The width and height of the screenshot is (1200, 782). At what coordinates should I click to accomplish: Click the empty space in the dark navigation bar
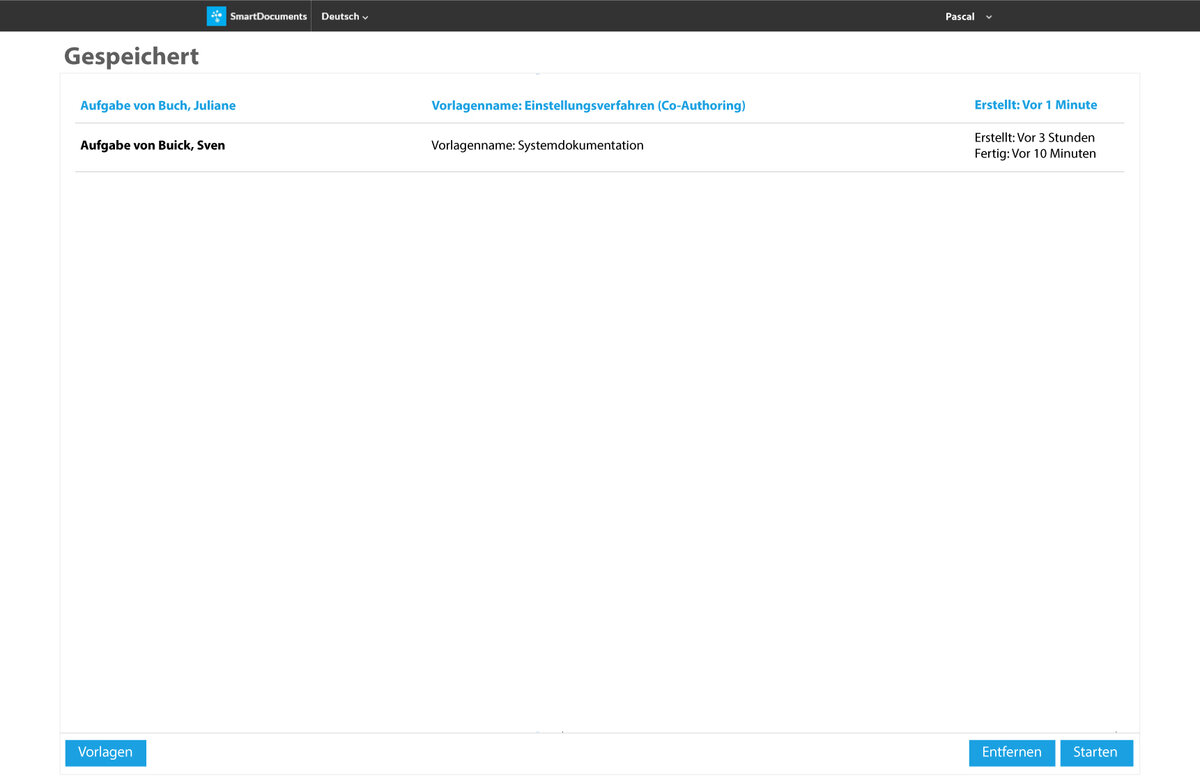650,16
